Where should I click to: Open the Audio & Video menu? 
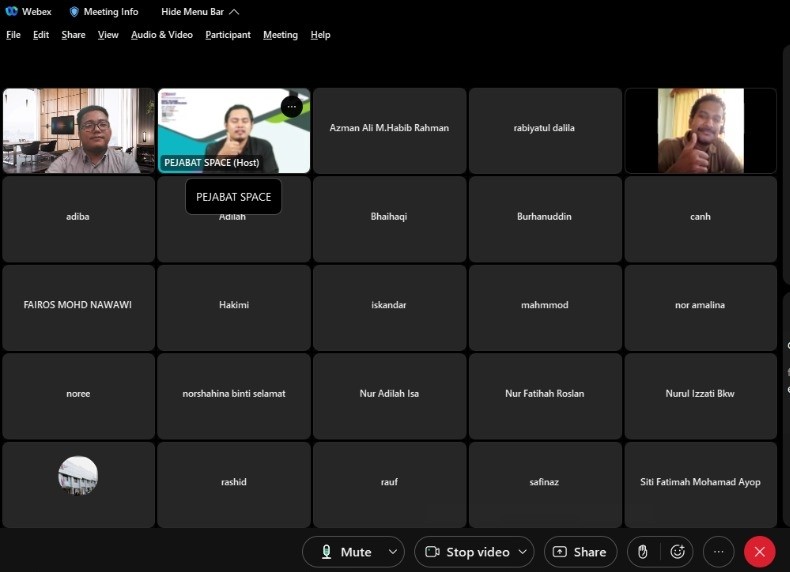(161, 35)
